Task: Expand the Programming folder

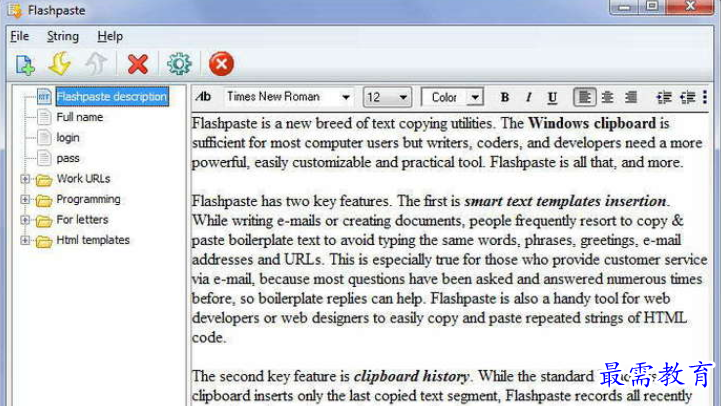Action: (25, 199)
